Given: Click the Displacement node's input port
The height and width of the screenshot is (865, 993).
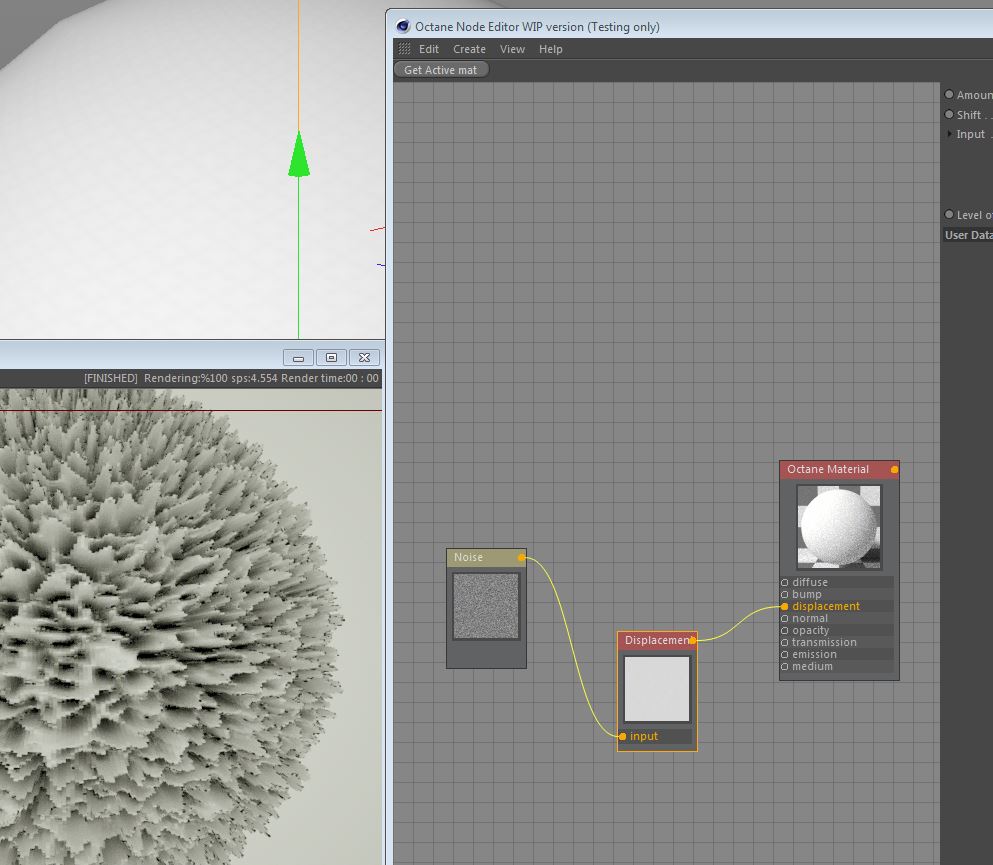Looking at the screenshot, I should click(x=623, y=736).
